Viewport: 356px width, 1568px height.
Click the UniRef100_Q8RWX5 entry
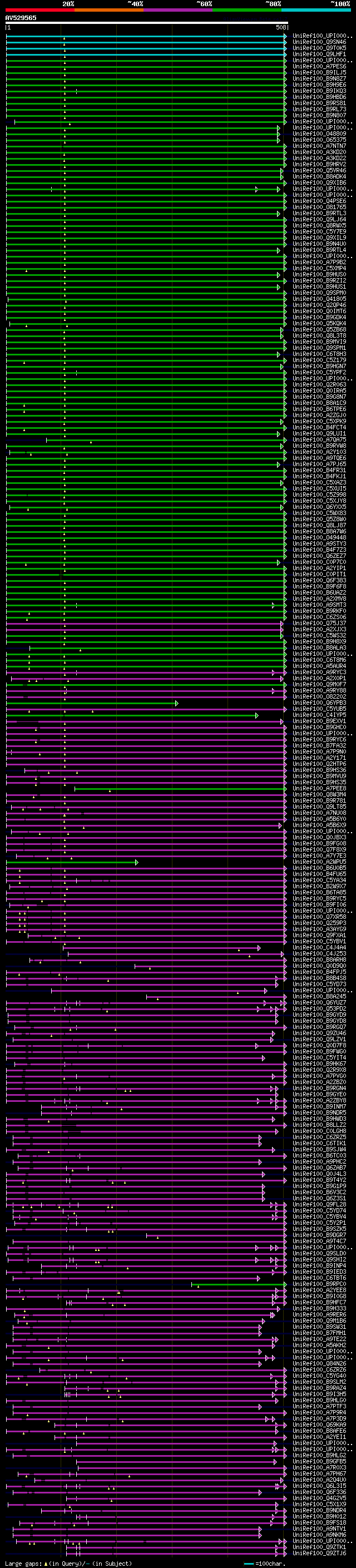[x=319, y=226]
